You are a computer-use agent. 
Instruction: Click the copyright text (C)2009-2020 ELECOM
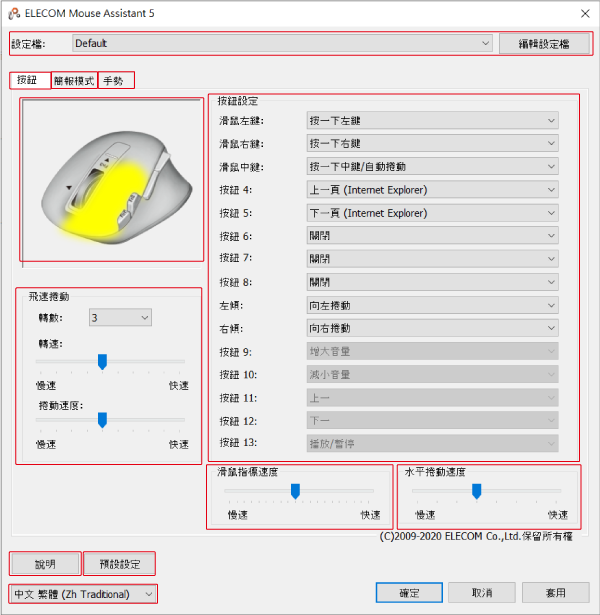pos(476,536)
